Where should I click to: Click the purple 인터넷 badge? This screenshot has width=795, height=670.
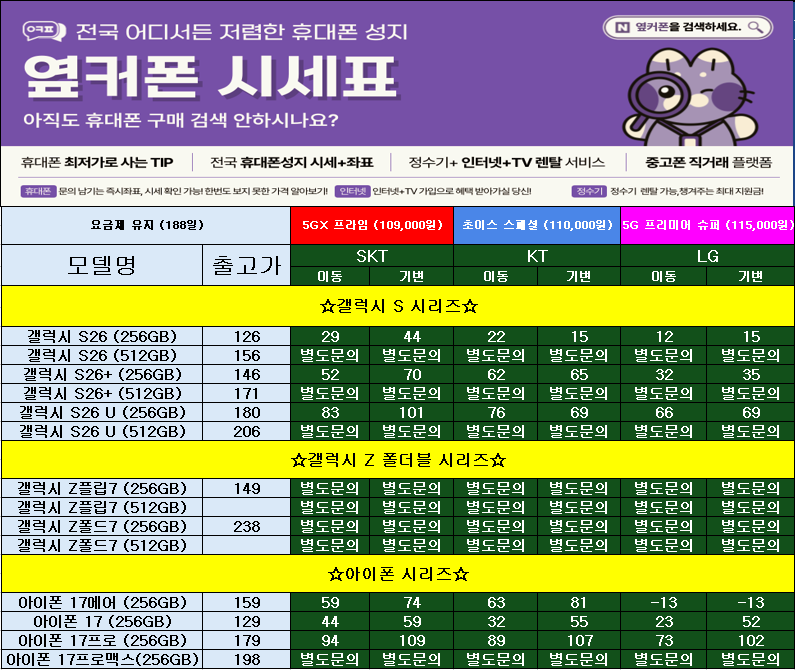352,191
